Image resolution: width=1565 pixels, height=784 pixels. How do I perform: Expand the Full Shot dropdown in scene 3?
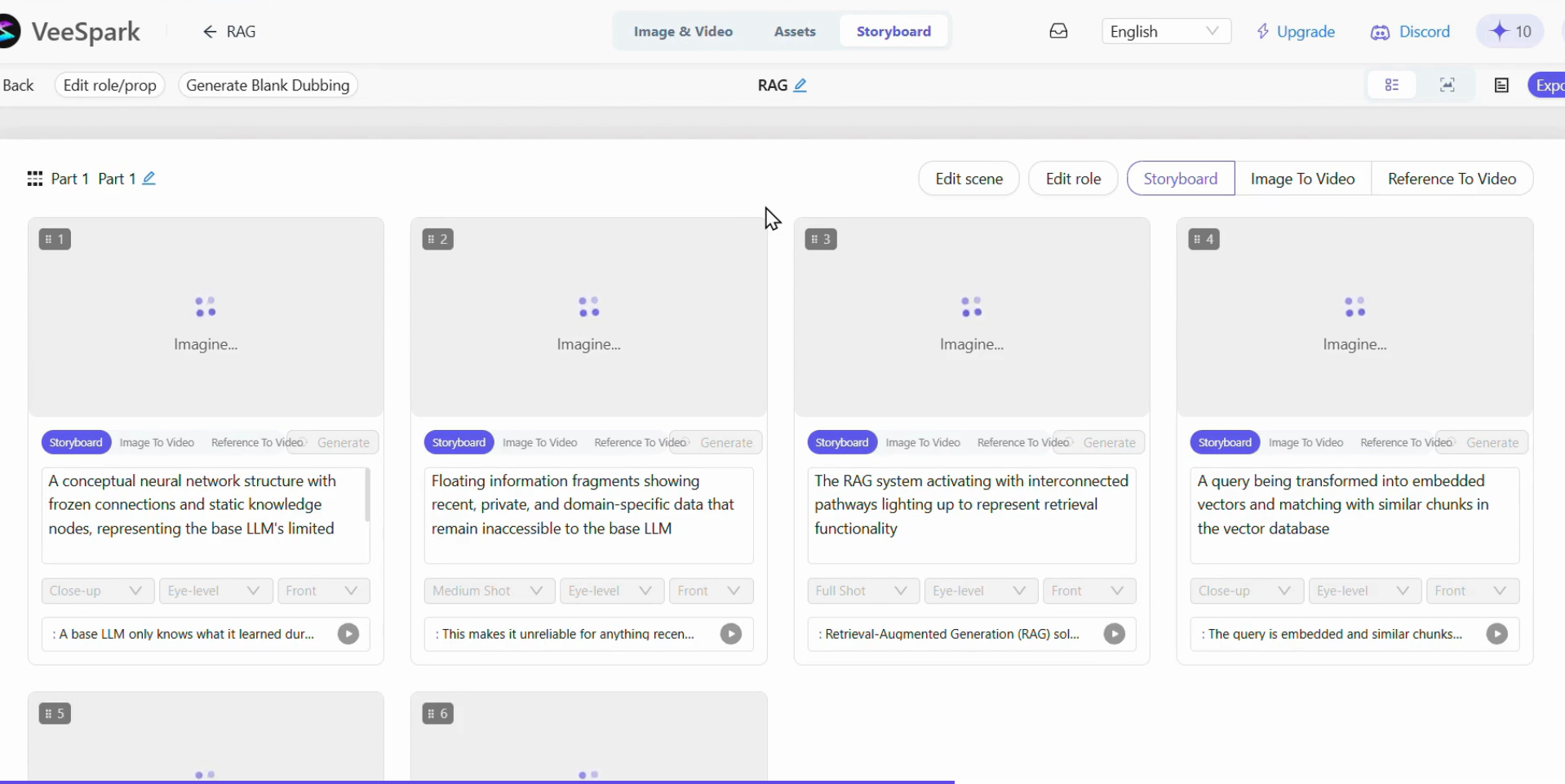[x=863, y=591]
